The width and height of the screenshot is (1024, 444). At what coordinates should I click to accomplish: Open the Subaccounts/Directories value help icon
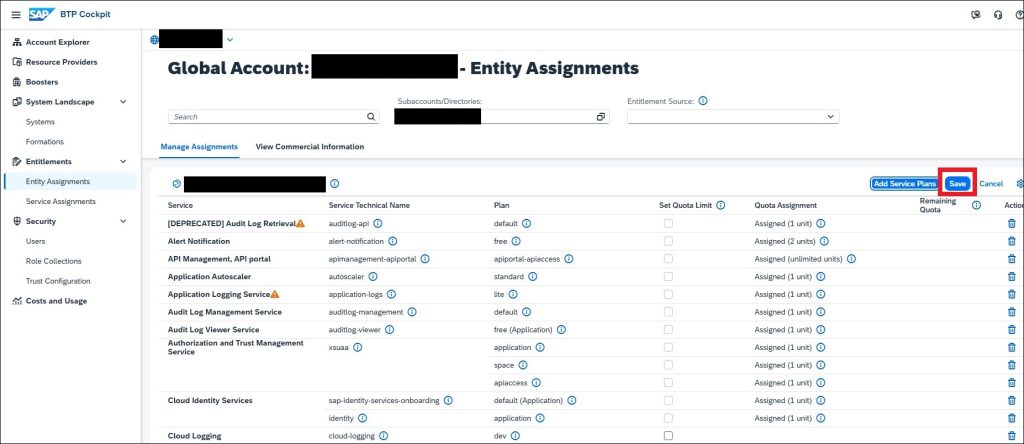click(600, 117)
